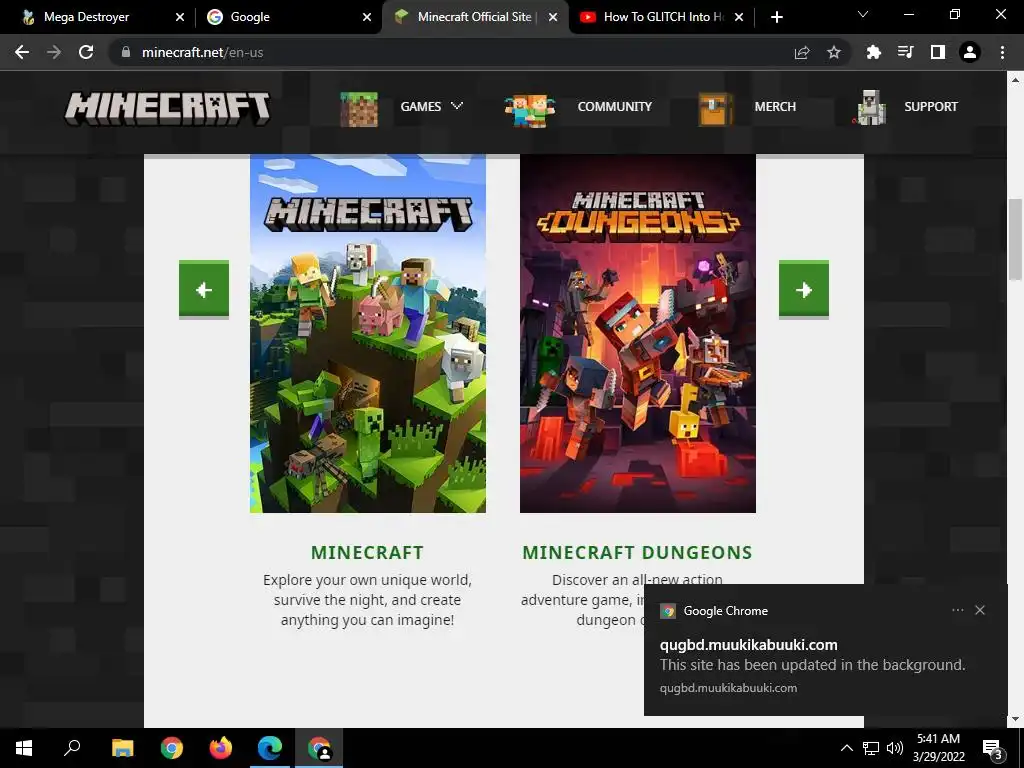Open the MERCH nav link
This screenshot has height=768, width=1024.
[x=775, y=106]
